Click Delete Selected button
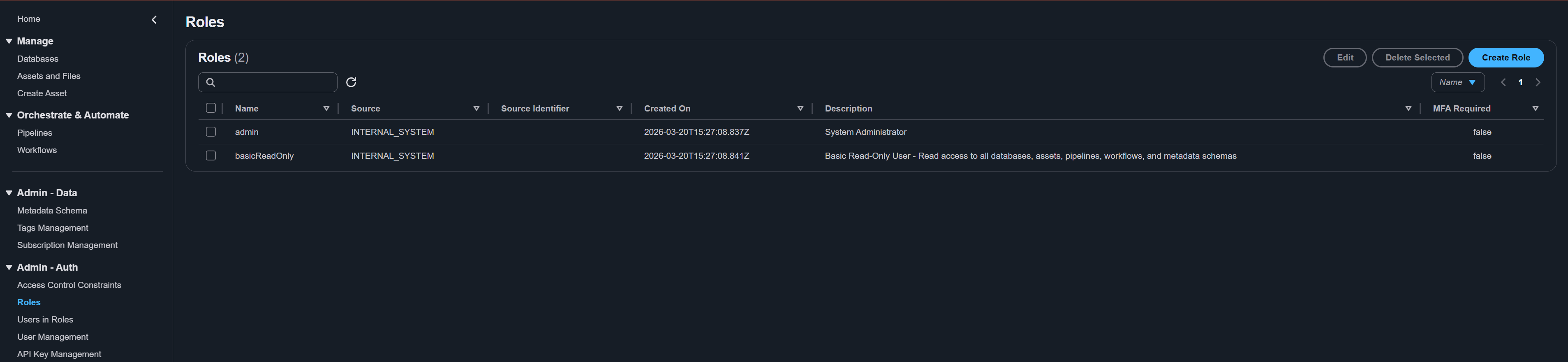1568x362 pixels. [1417, 57]
